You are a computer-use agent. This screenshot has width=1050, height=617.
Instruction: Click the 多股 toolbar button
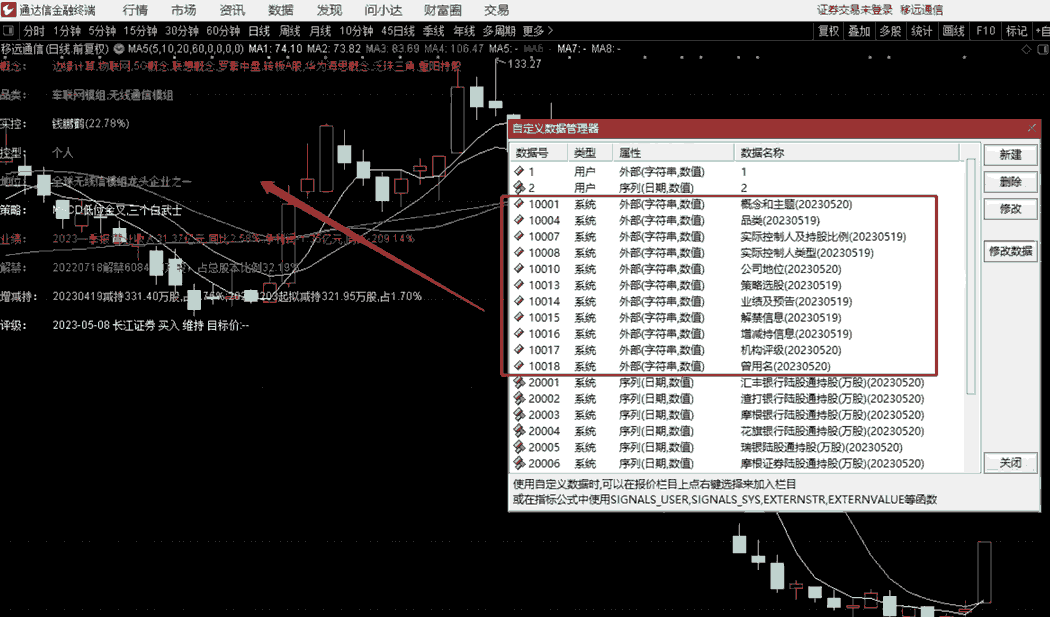pos(890,31)
